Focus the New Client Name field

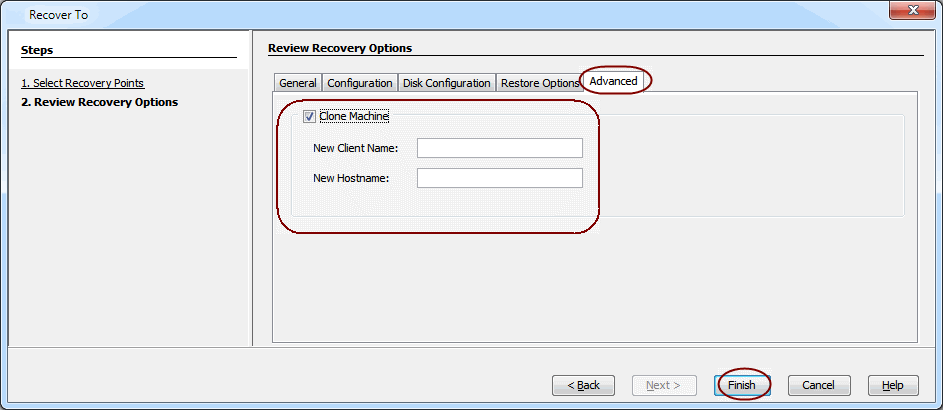tap(499, 148)
